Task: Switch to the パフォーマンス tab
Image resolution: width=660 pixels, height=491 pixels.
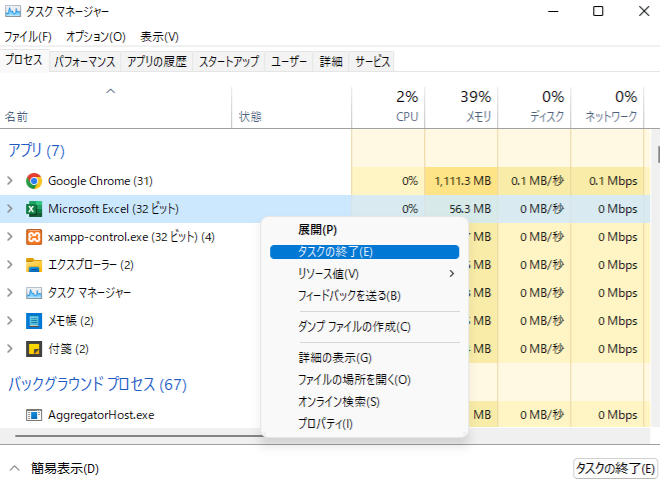Action: point(84,61)
